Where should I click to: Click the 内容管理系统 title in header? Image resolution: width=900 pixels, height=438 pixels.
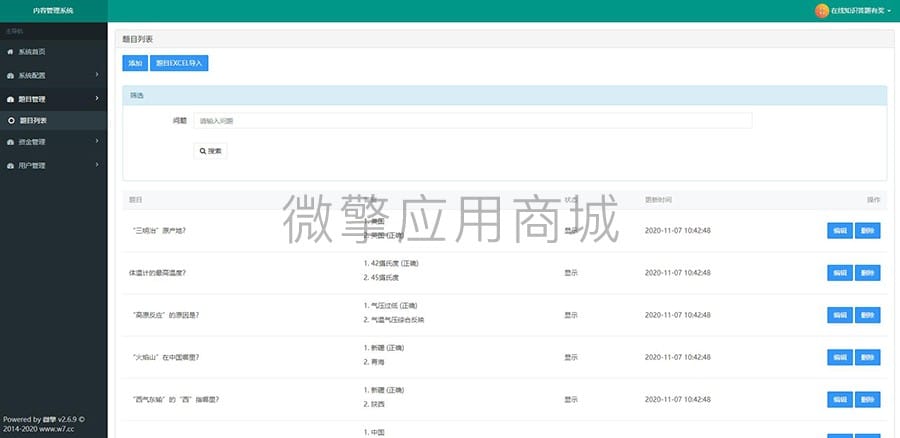pyautogui.click(x=53, y=10)
